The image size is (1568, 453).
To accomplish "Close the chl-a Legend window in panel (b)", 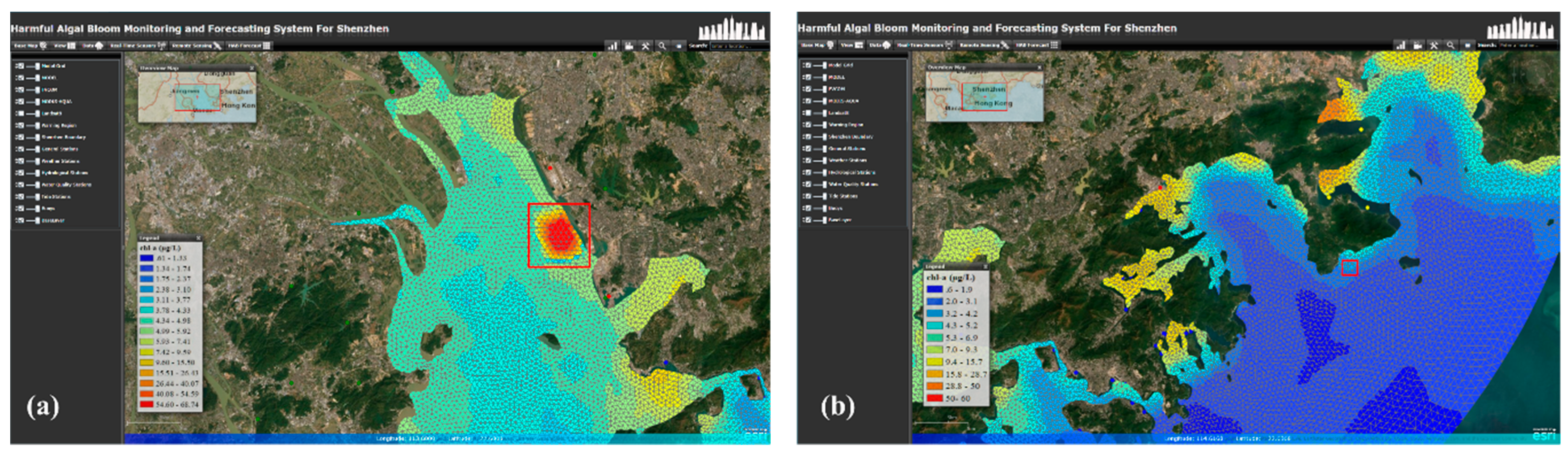I will pos(985,267).
